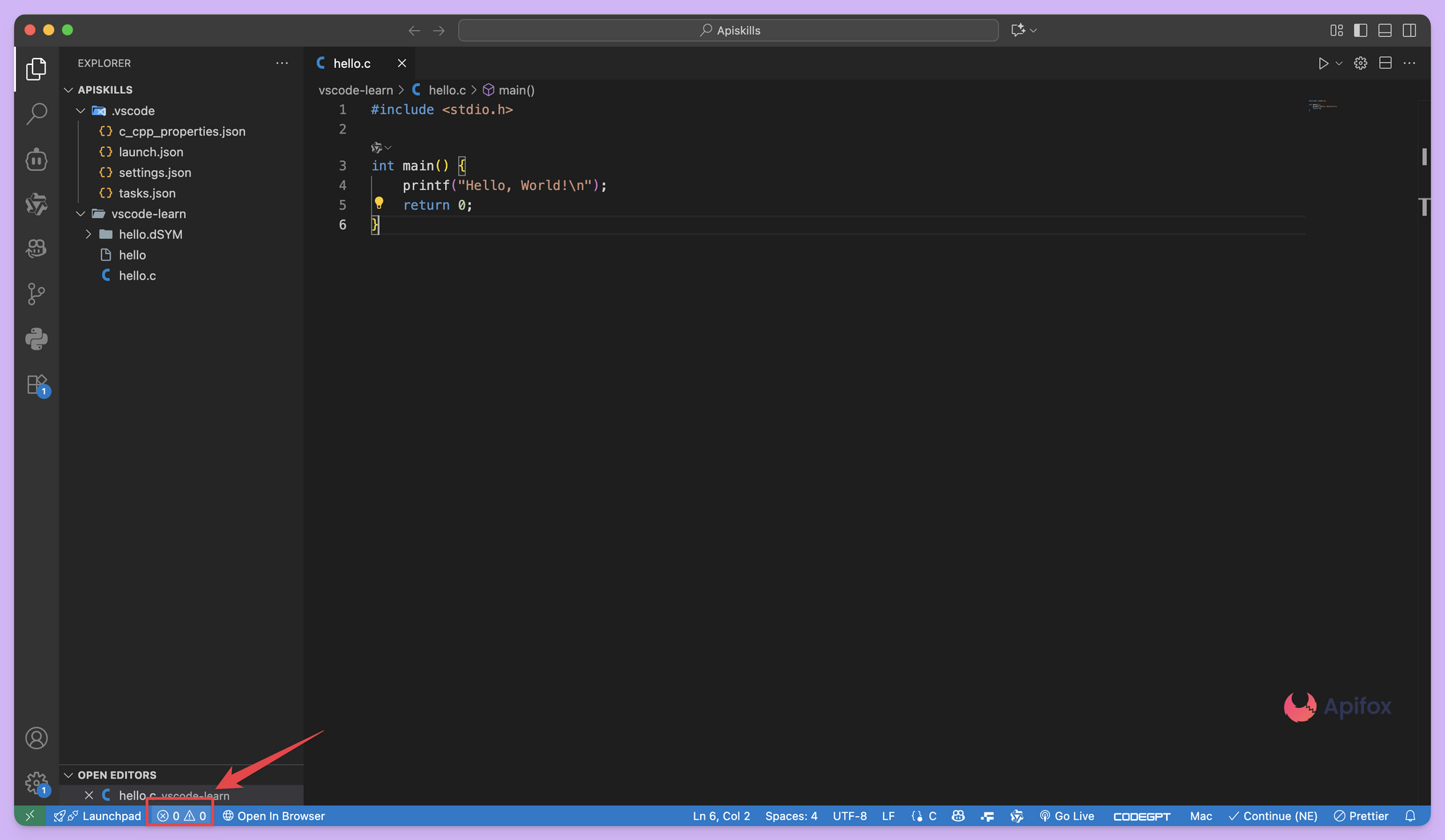Click Open In Browser status item

pyautogui.click(x=274, y=816)
